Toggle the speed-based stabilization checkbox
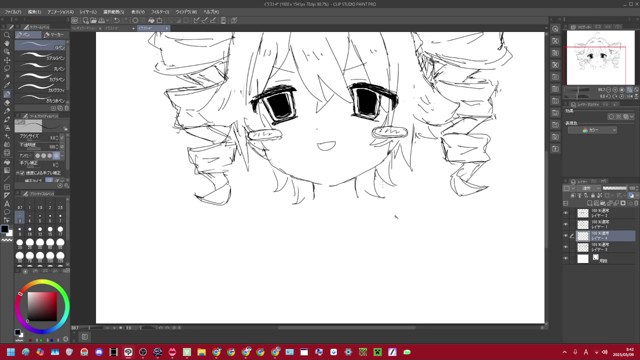 (22, 173)
